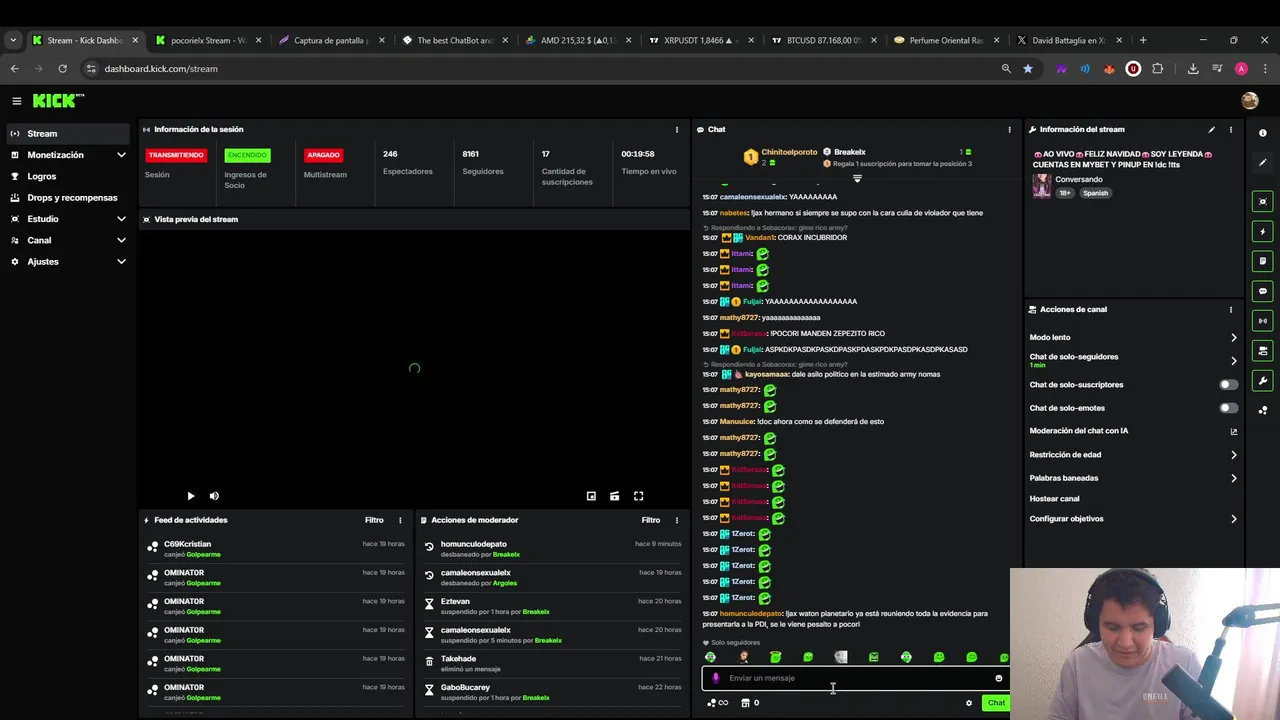Screen dimensions: 1280x720
Task: Open Configurar objetivos chevron
Action: coord(1233,519)
